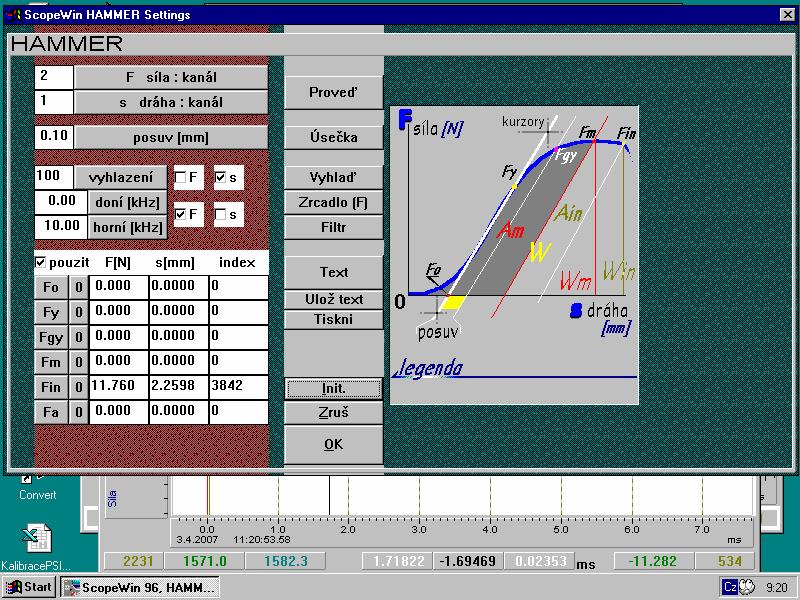Image resolution: width=800 pixels, height=600 pixels.
Task: Uncheck the F checkbox in the kHz filter row
Action: coord(181,214)
